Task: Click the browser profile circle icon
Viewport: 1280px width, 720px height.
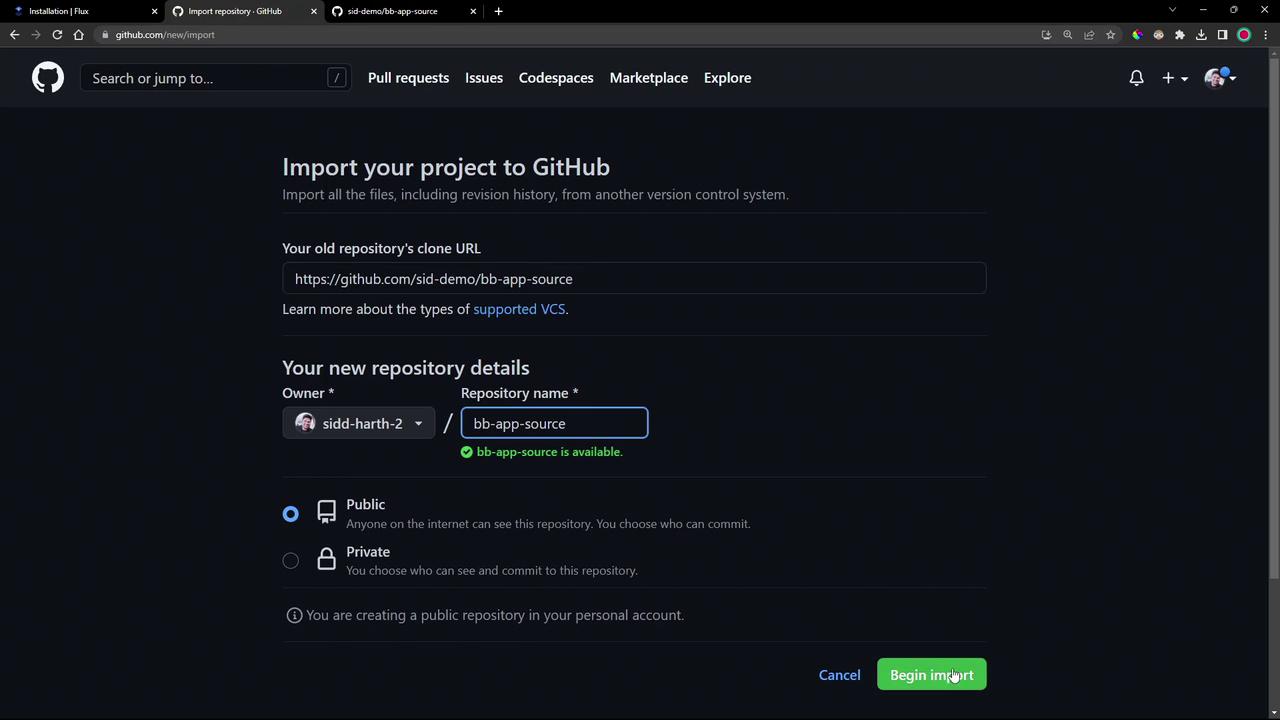Action: (1244, 35)
